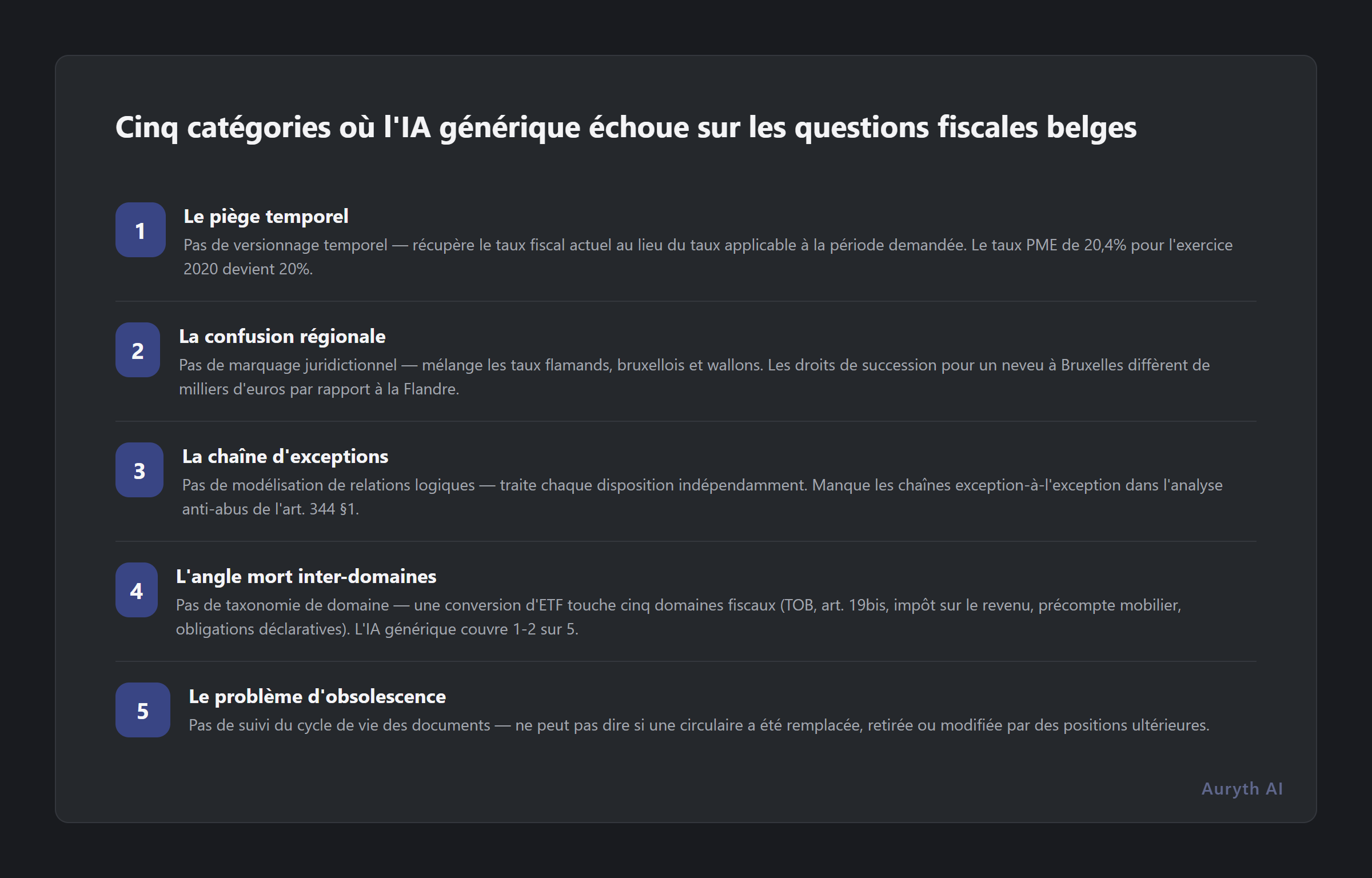Select the 'L'angle mort inter-domaines' heading

click(306, 576)
